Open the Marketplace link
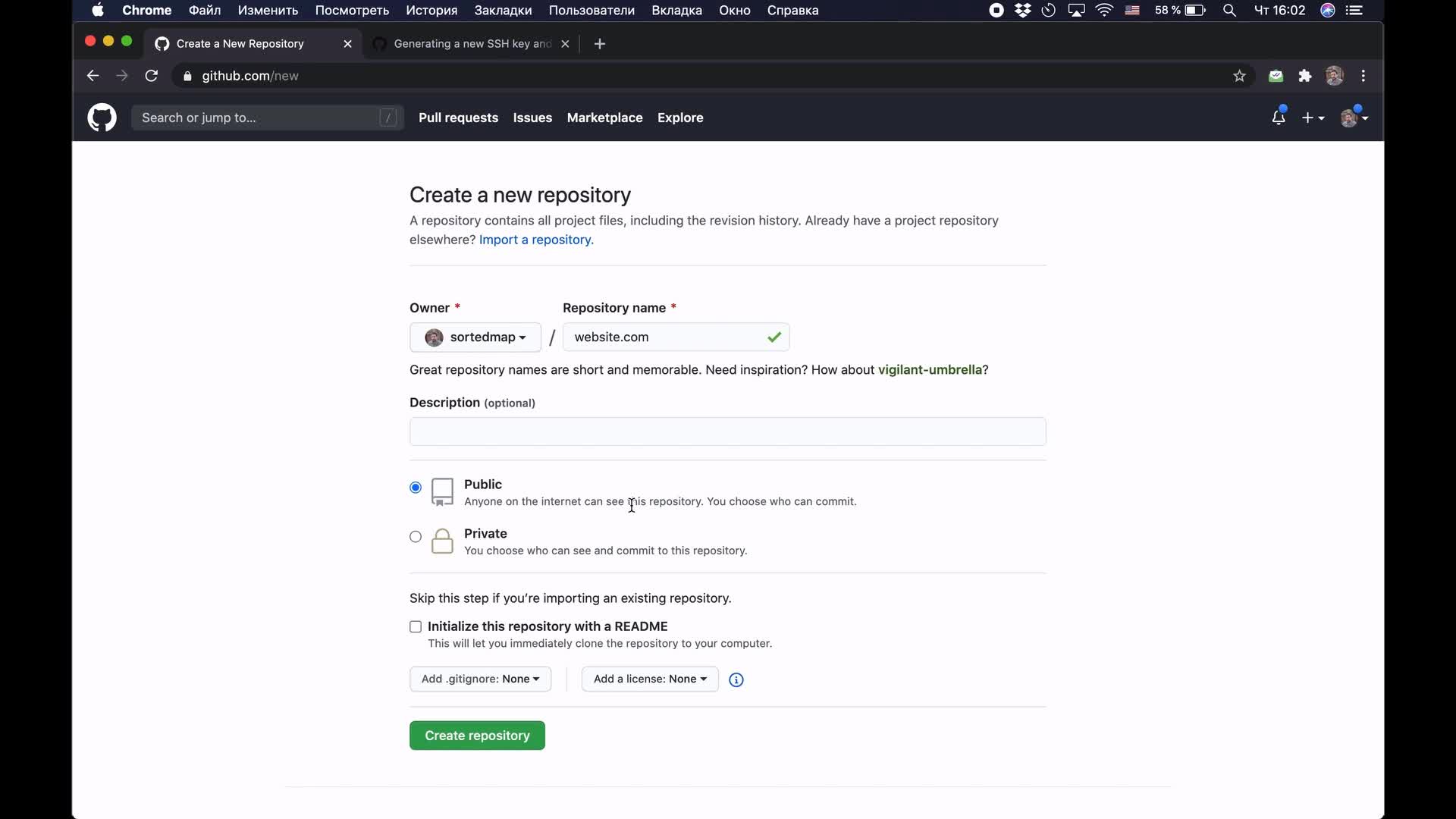This screenshot has width=1456, height=819. click(x=604, y=118)
